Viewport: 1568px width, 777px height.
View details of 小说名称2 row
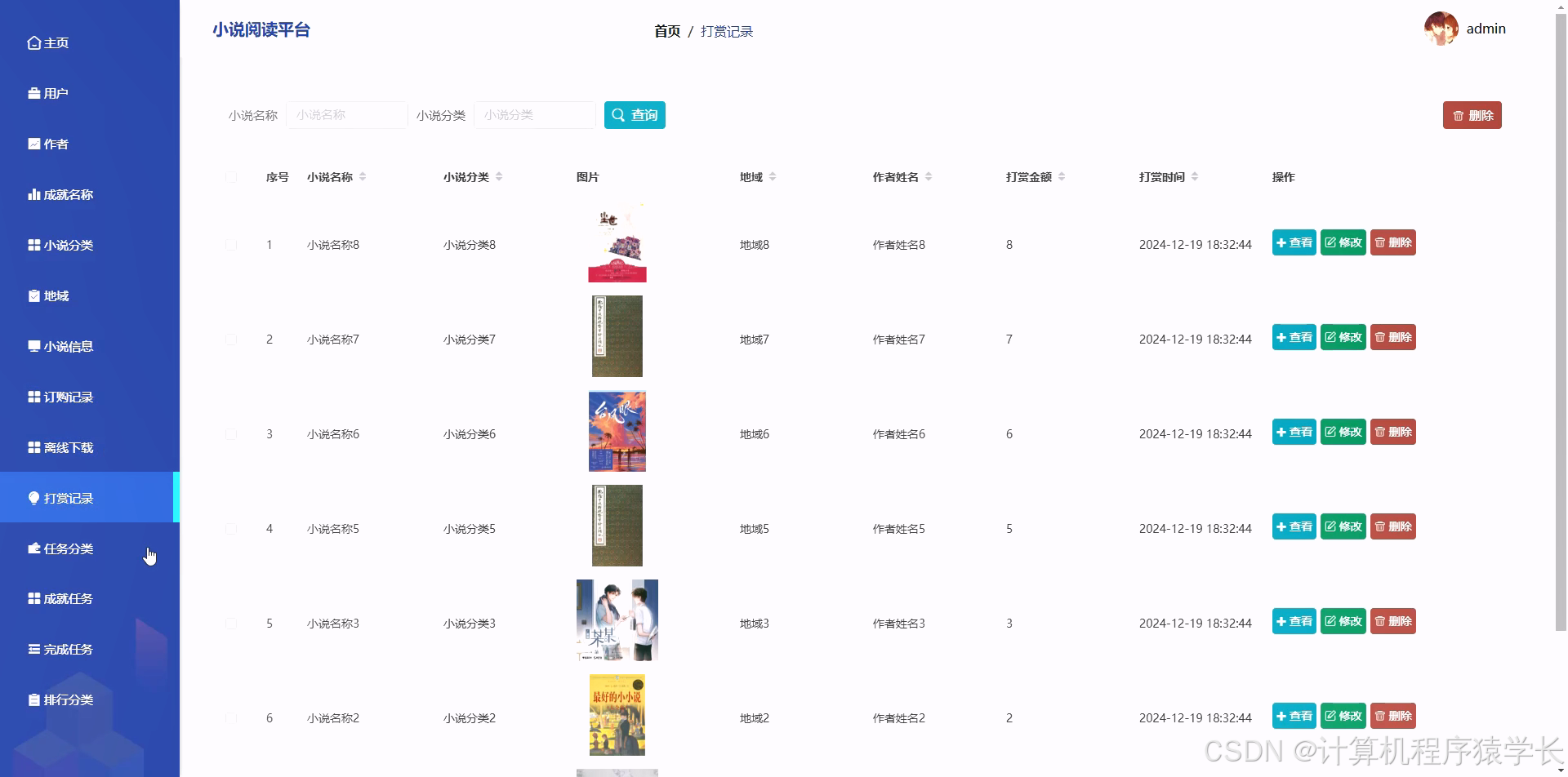(1294, 716)
